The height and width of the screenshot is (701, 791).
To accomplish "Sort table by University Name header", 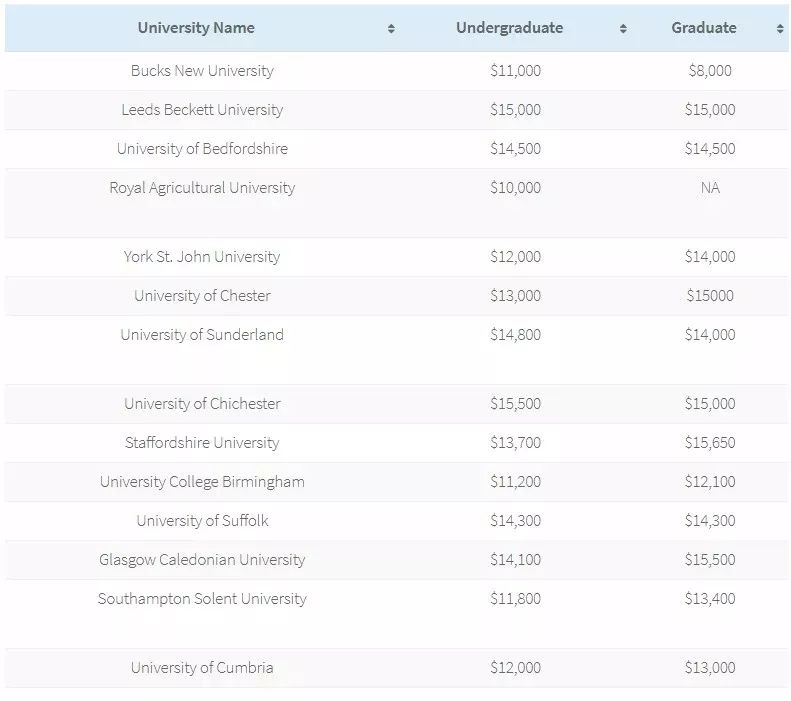I will click(196, 28).
